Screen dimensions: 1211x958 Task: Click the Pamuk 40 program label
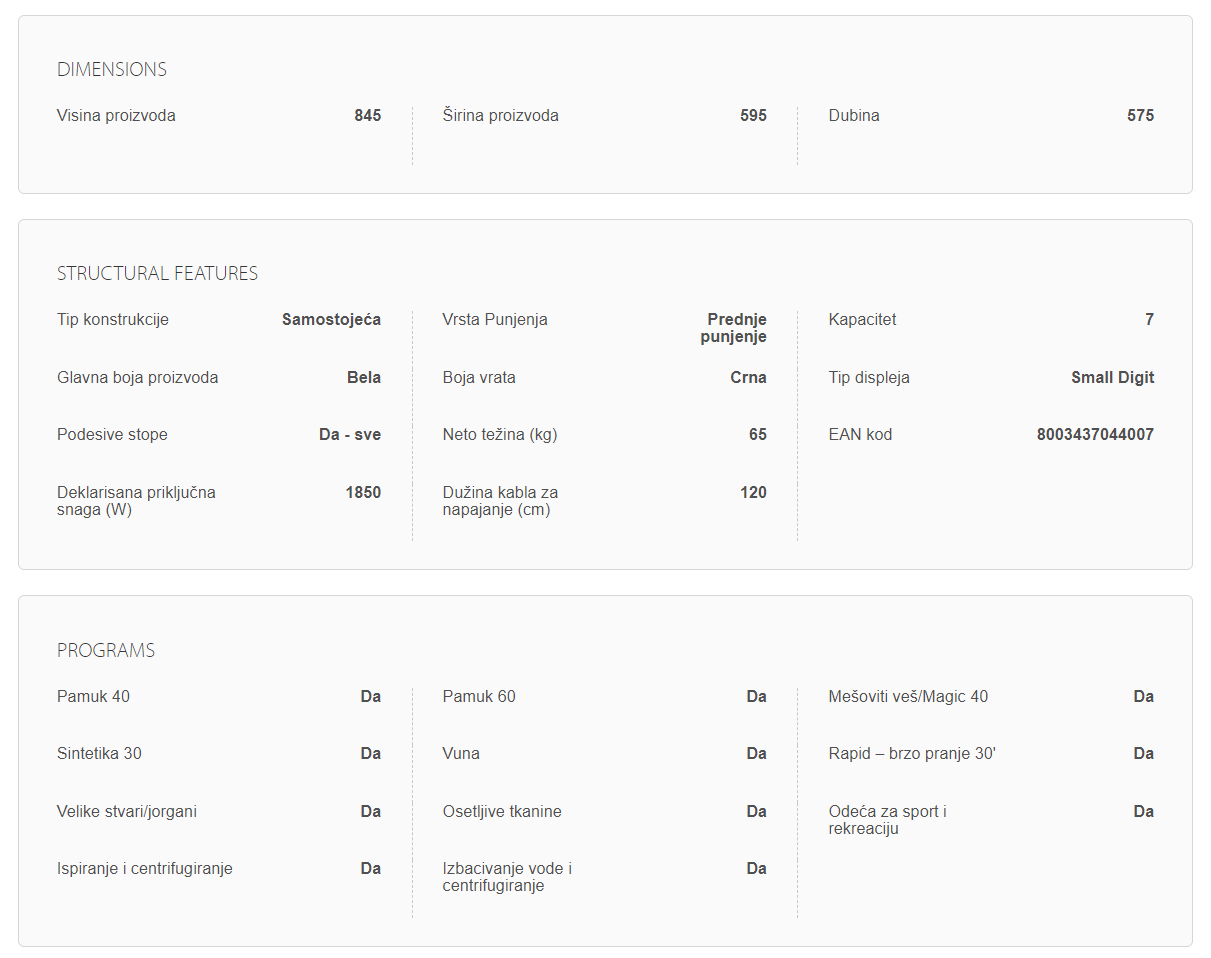pos(93,697)
